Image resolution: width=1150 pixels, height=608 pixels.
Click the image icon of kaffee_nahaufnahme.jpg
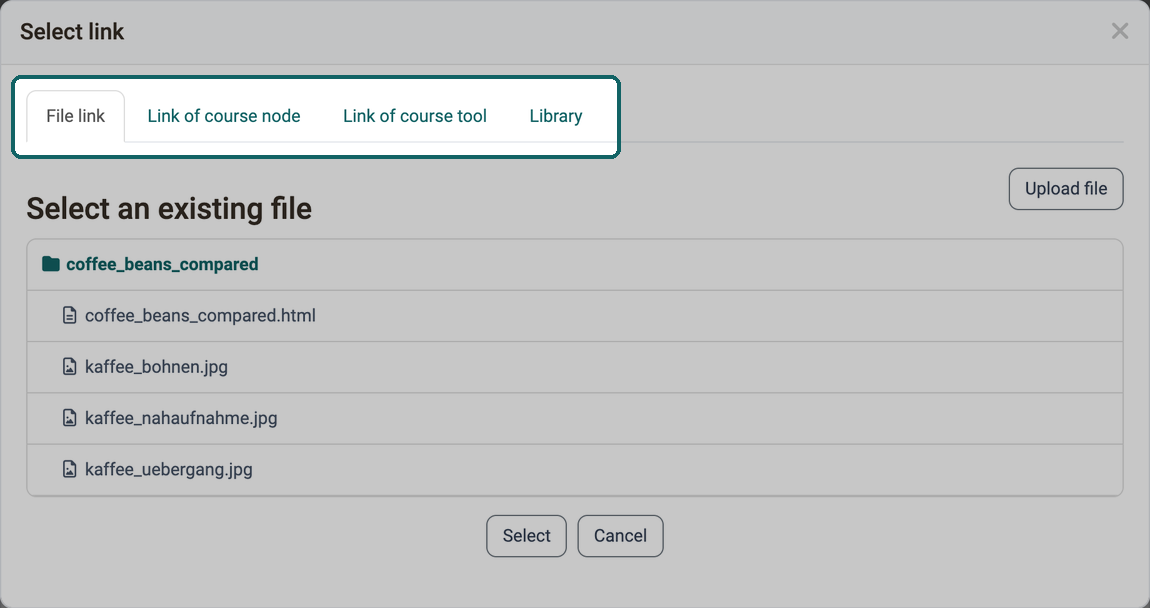[69, 418]
